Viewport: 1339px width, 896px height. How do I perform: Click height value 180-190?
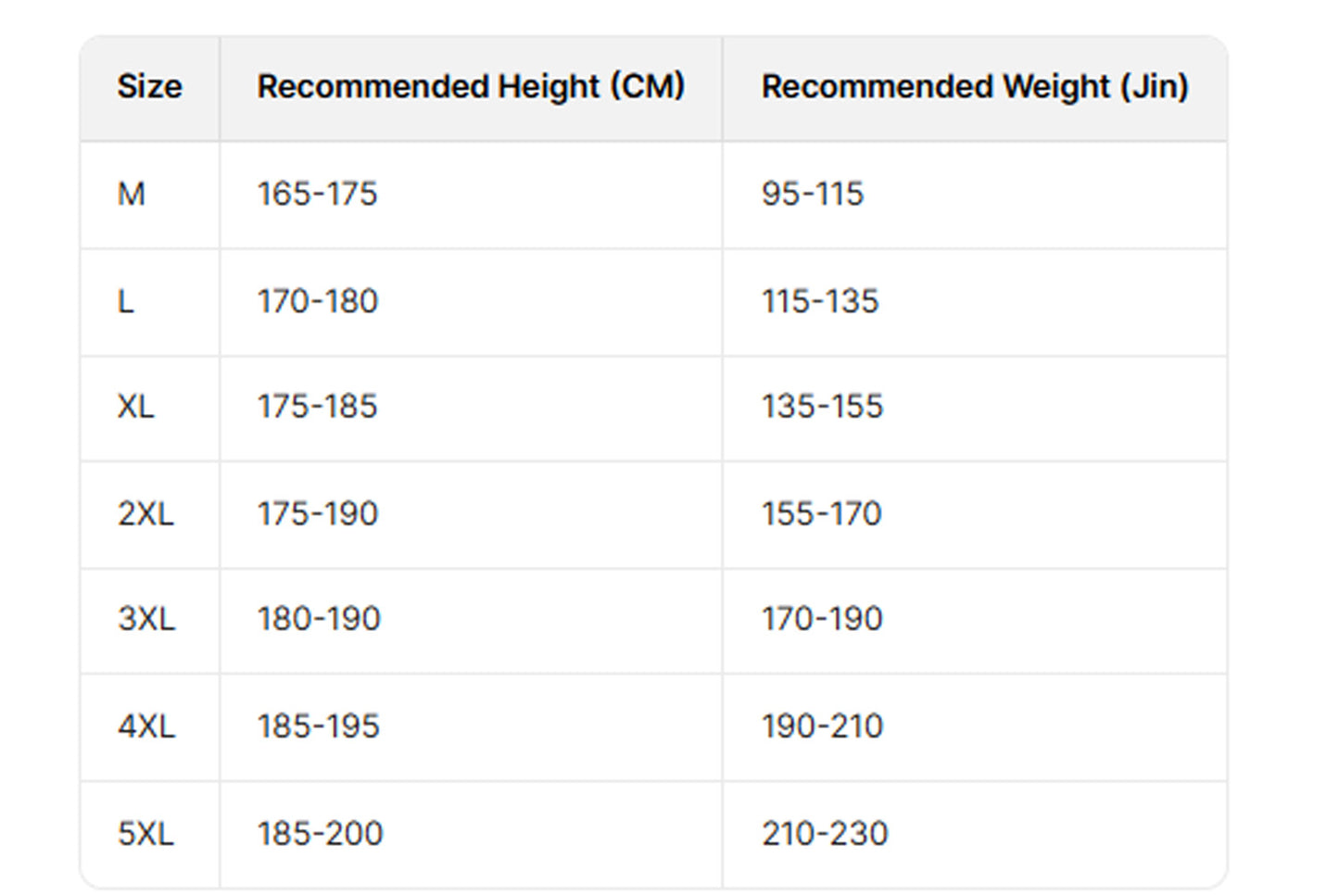point(319,619)
